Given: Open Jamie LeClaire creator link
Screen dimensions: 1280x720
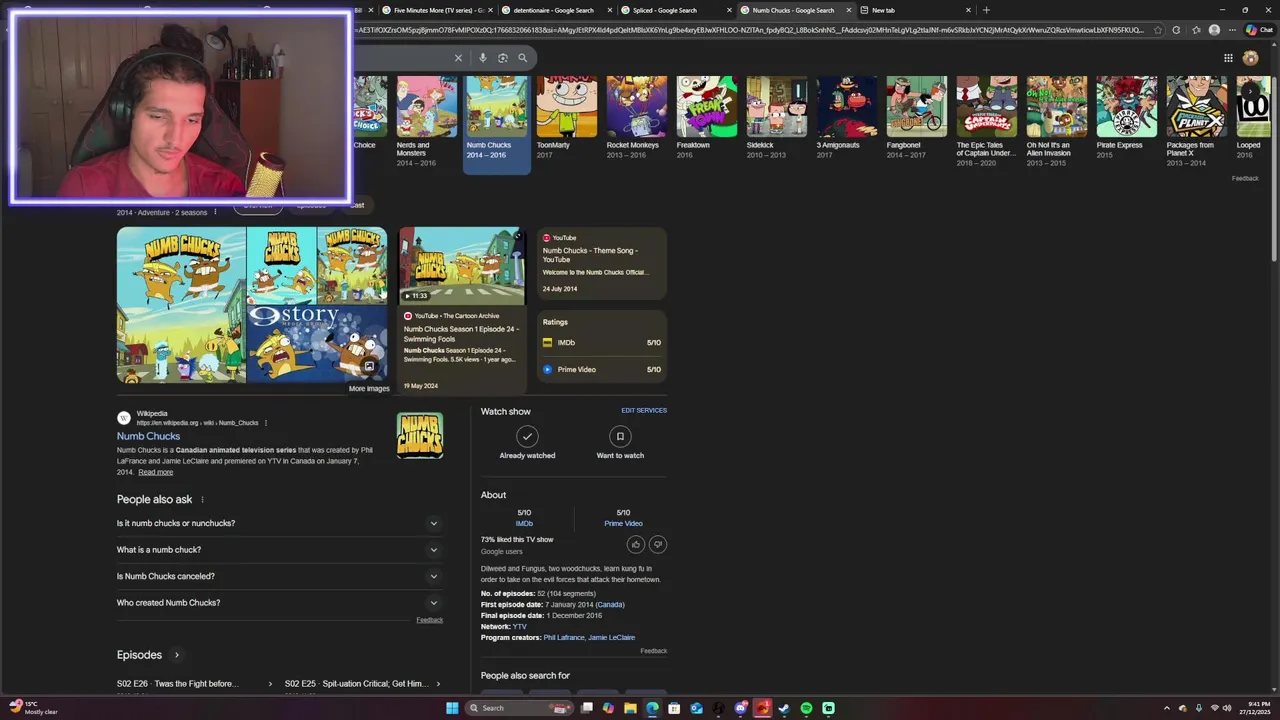Looking at the screenshot, I should [x=612, y=637].
